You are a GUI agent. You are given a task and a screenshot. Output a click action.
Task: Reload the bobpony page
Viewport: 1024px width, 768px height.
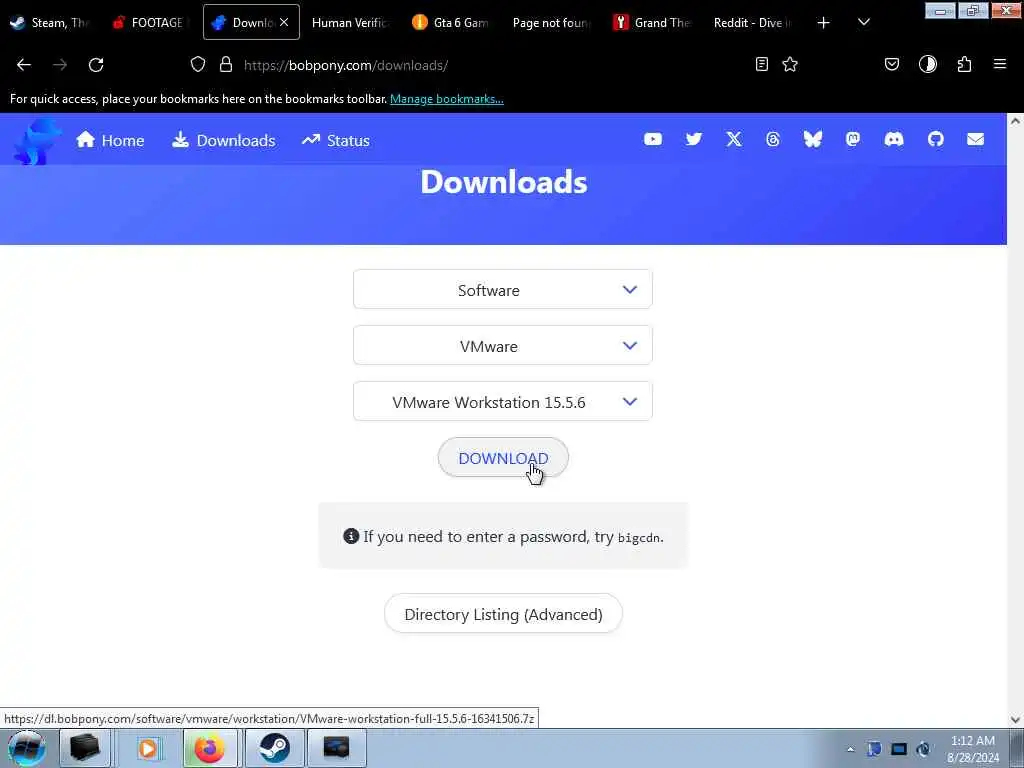(96, 65)
